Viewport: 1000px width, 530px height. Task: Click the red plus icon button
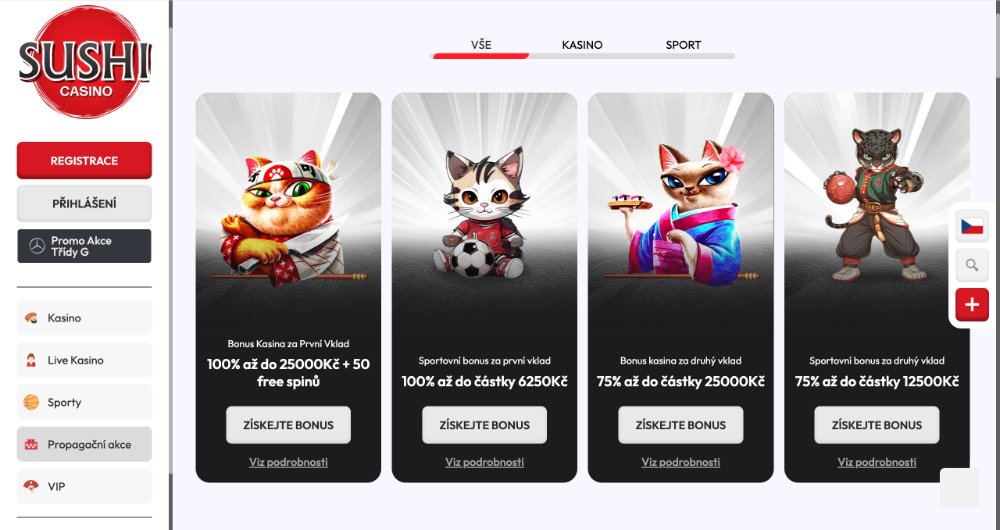click(x=972, y=304)
